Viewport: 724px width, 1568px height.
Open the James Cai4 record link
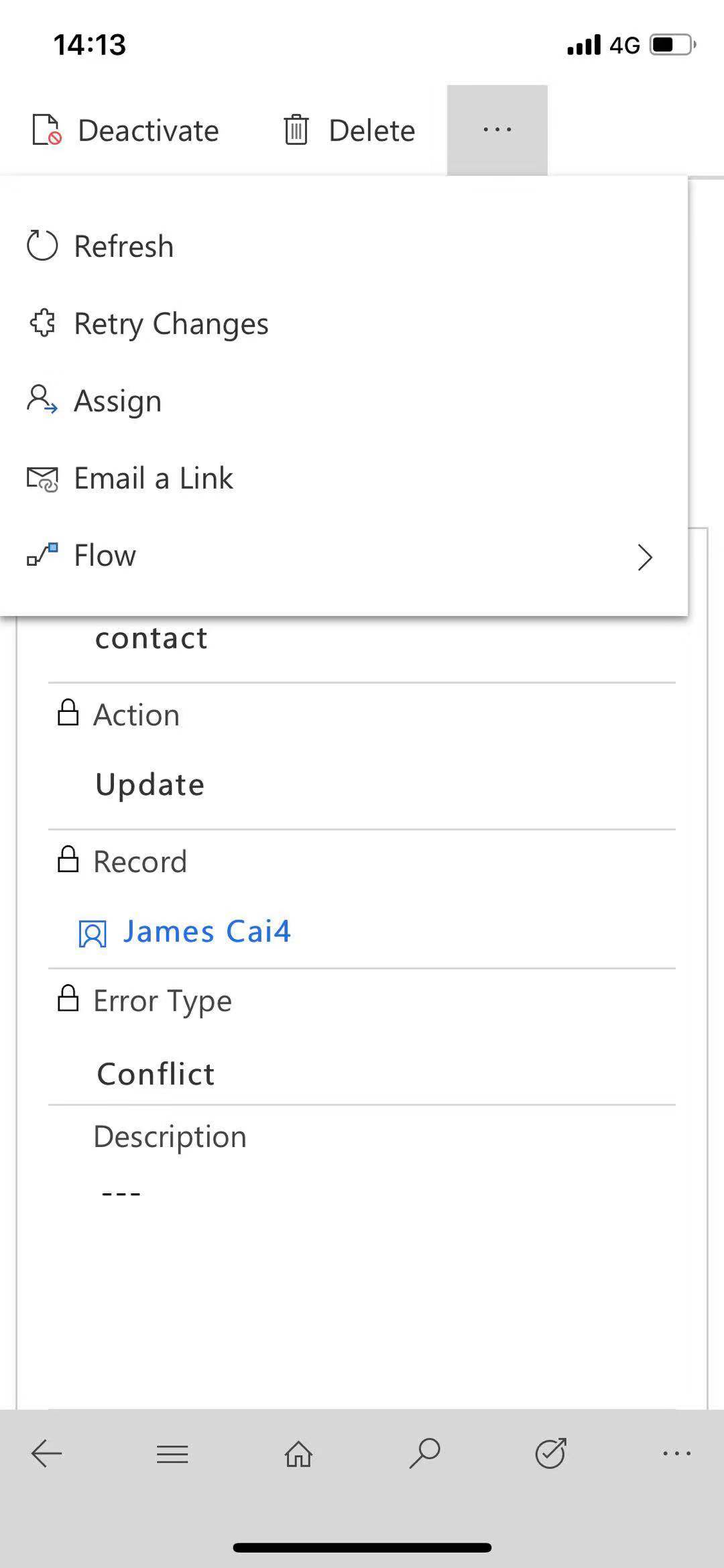click(x=206, y=932)
